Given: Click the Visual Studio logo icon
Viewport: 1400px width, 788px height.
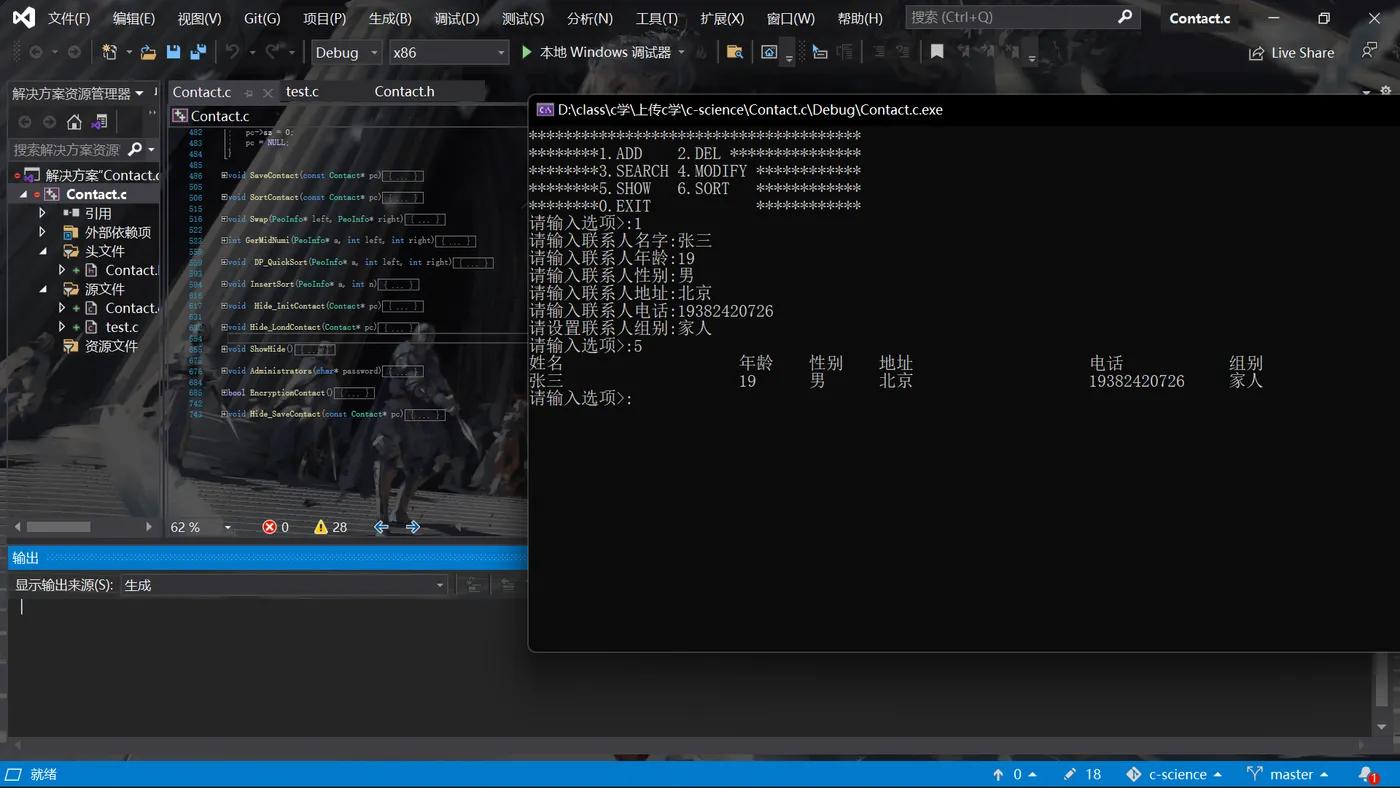Looking at the screenshot, I should click(x=23, y=18).
